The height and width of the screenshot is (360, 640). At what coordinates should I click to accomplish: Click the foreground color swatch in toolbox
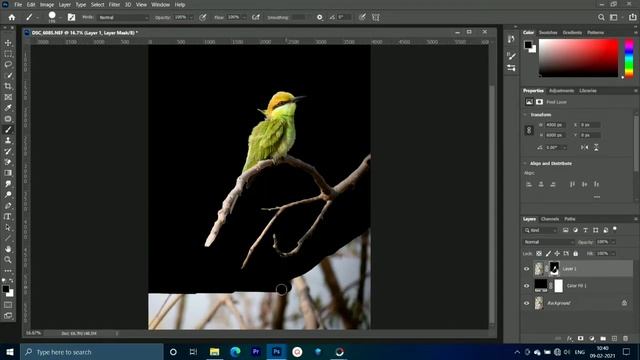5,289
